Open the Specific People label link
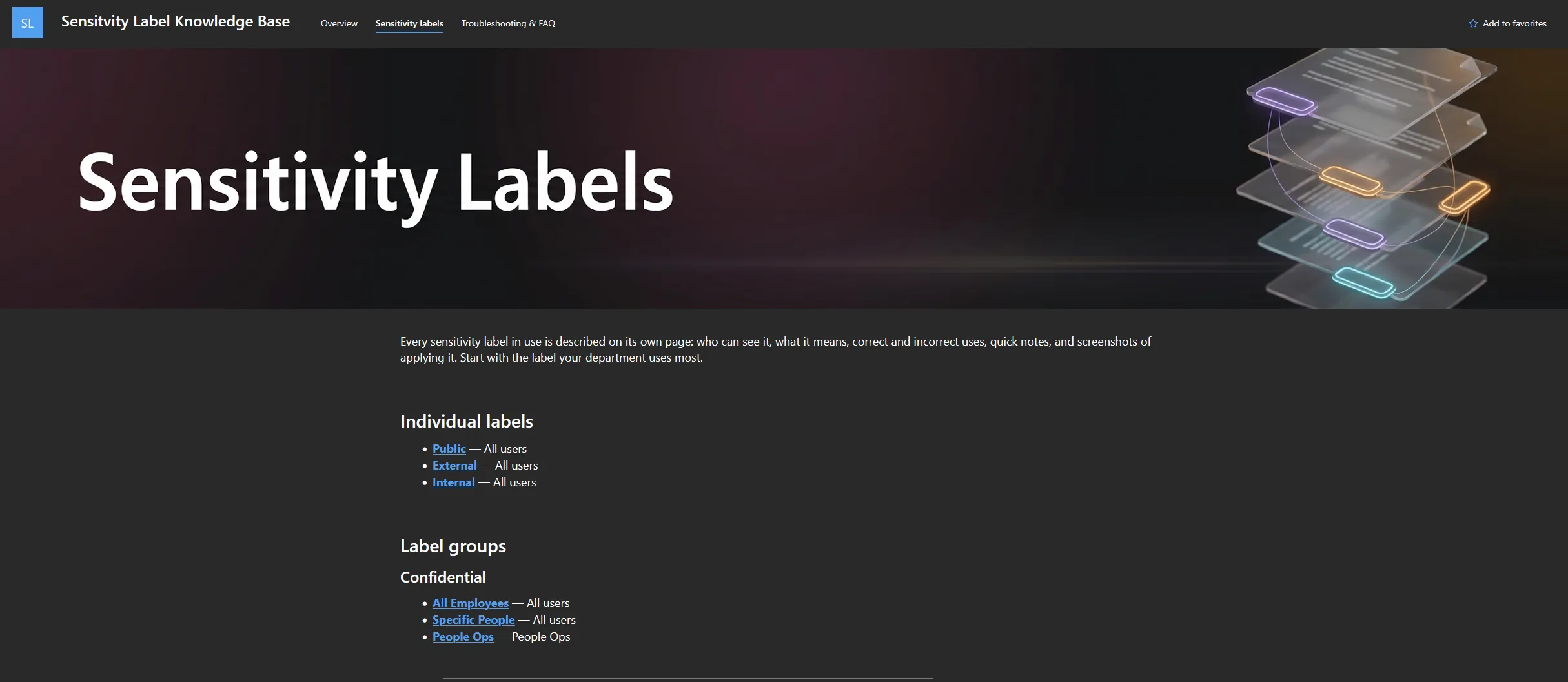Screen dimensions: 1568x682 474,619
